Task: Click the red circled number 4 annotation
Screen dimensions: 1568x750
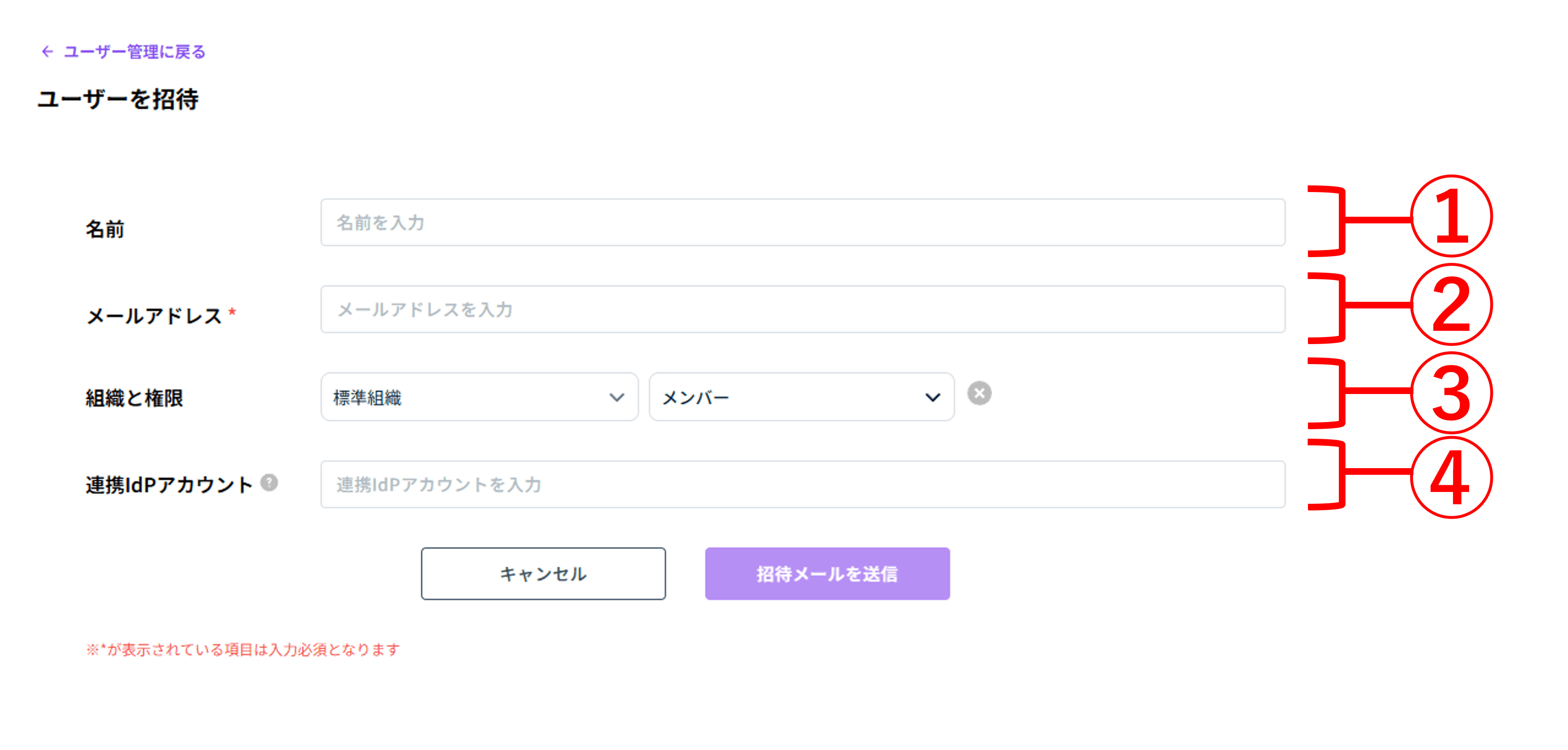Action: (1451, 478)
